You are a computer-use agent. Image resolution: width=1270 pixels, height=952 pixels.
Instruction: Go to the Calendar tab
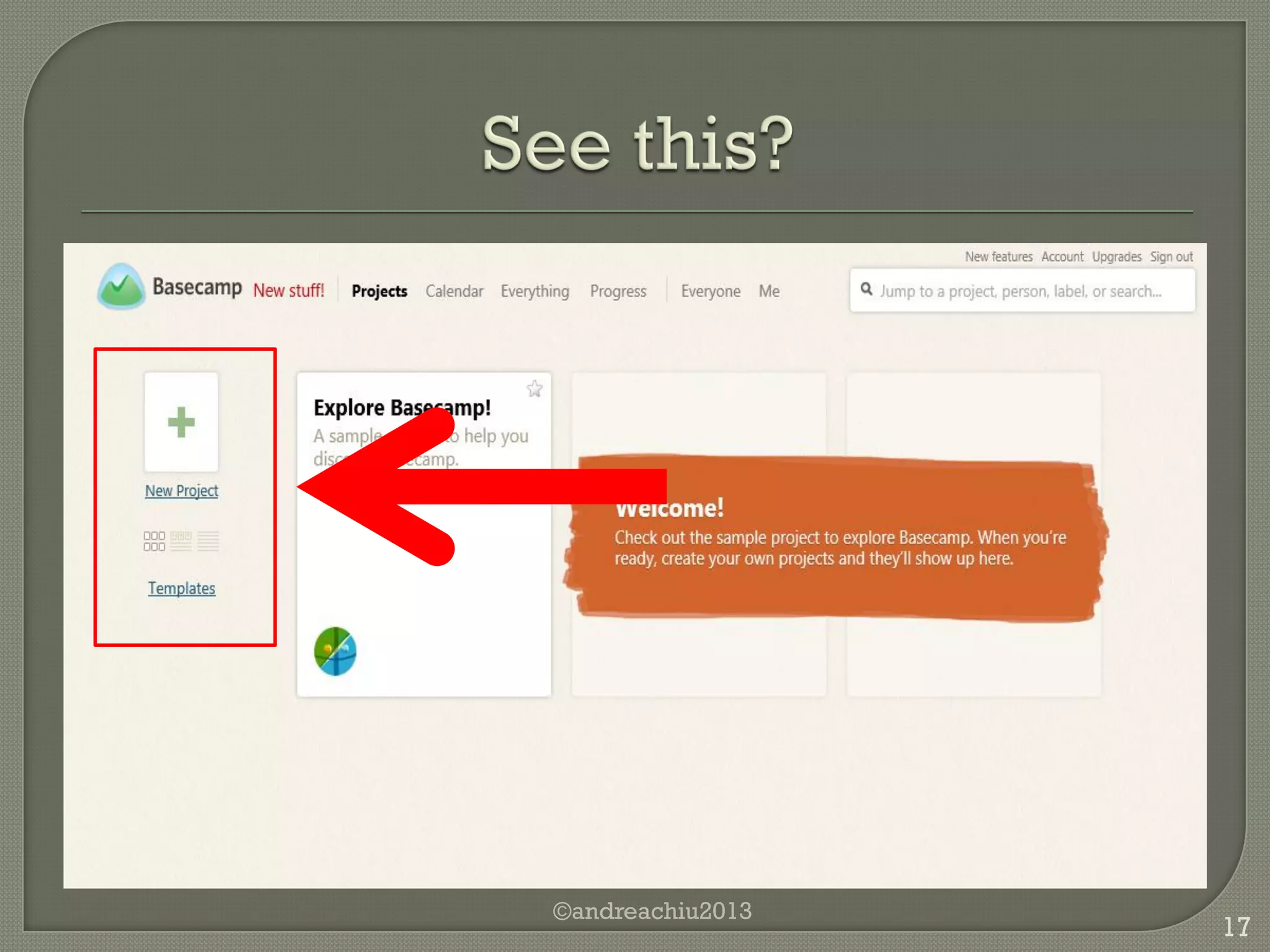pyautogui.click(x=454, y=291)
